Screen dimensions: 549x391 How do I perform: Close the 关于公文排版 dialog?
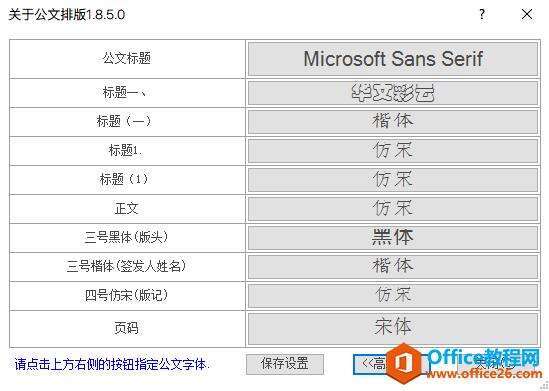pos(527,14)
